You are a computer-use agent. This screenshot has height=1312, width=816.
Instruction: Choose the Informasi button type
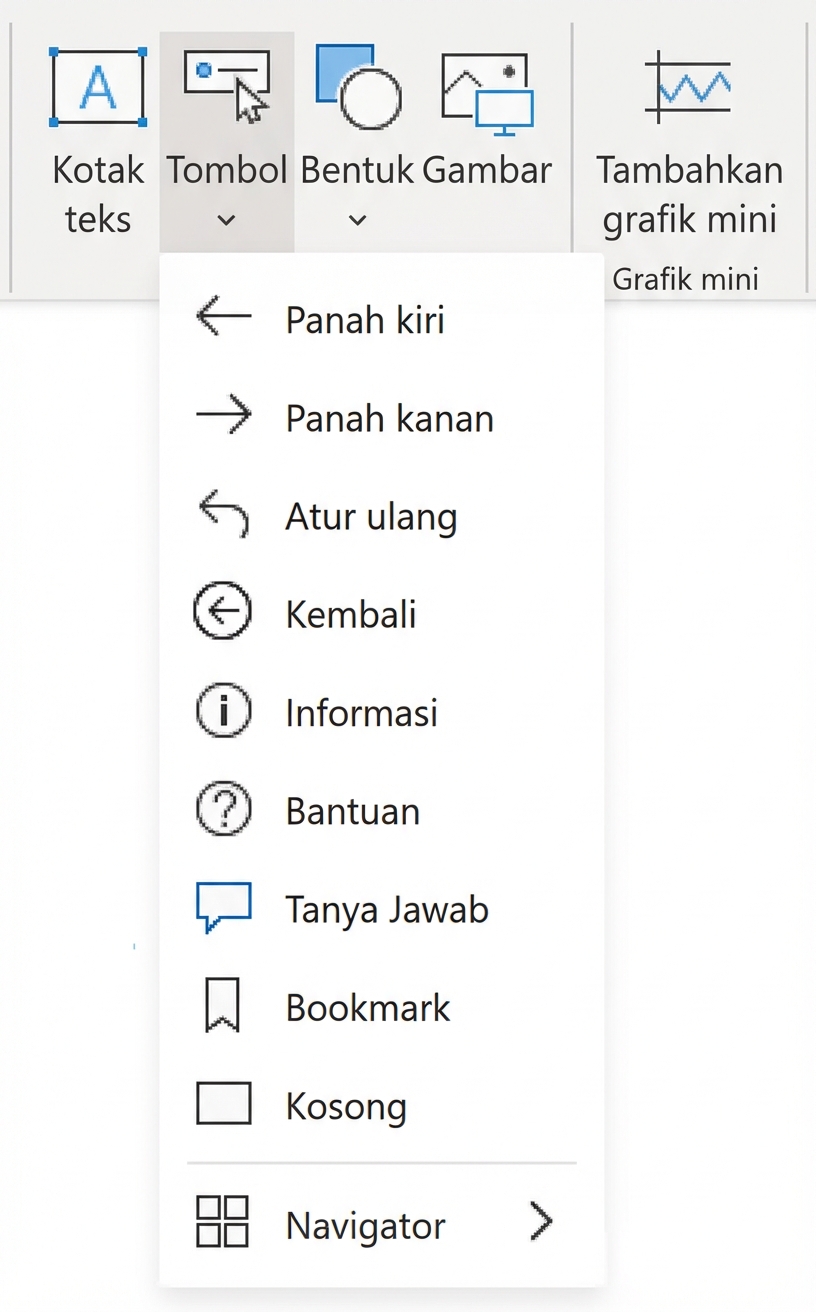pyautogui.click(x=361, y=711)
